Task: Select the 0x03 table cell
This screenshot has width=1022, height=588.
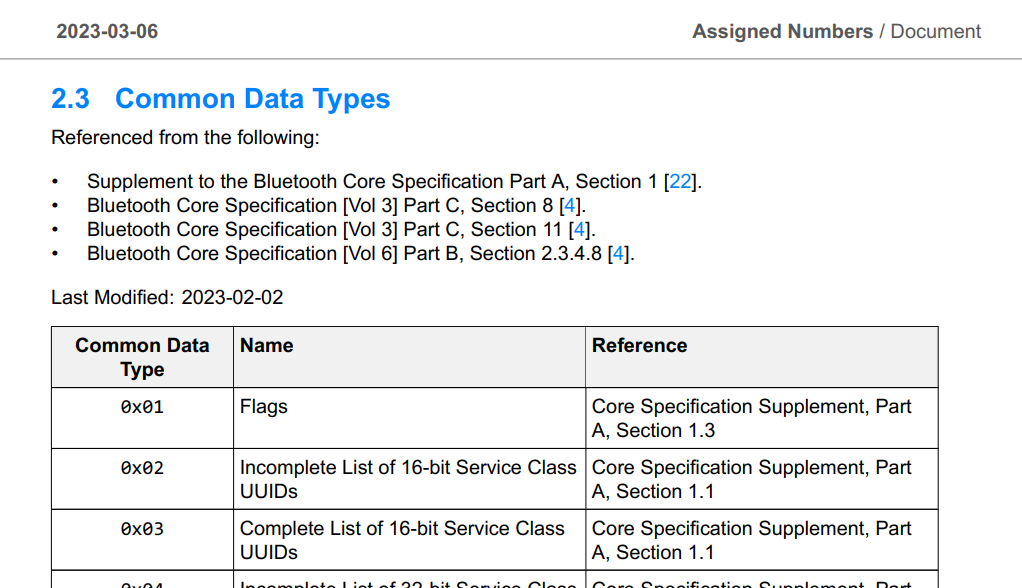Action: tap(142, 540)
